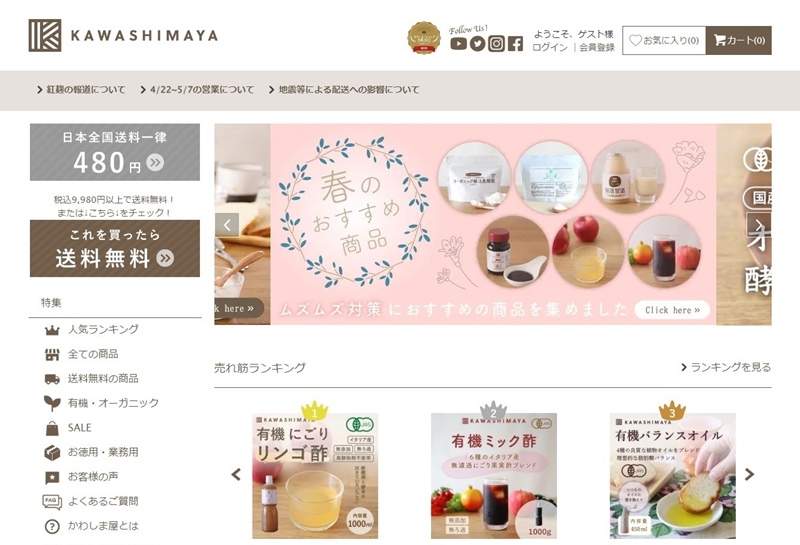Open the カート shopping cart
800x545 pixels.
[739, 40]
